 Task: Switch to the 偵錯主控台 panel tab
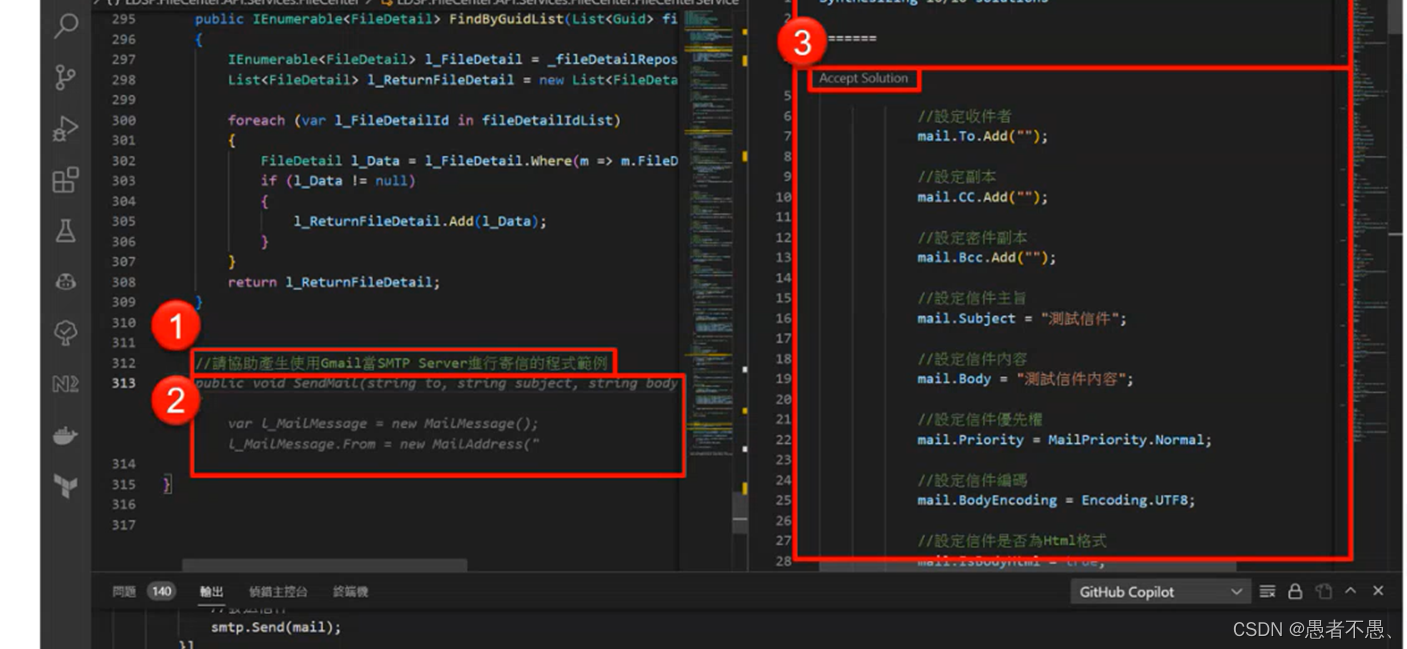278,591
